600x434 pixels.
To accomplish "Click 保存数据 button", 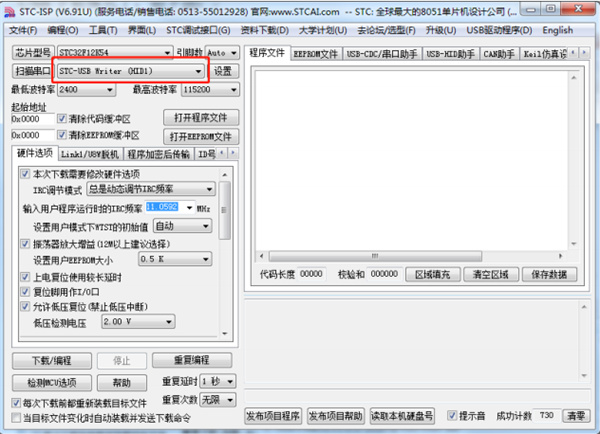I will 549,274.
